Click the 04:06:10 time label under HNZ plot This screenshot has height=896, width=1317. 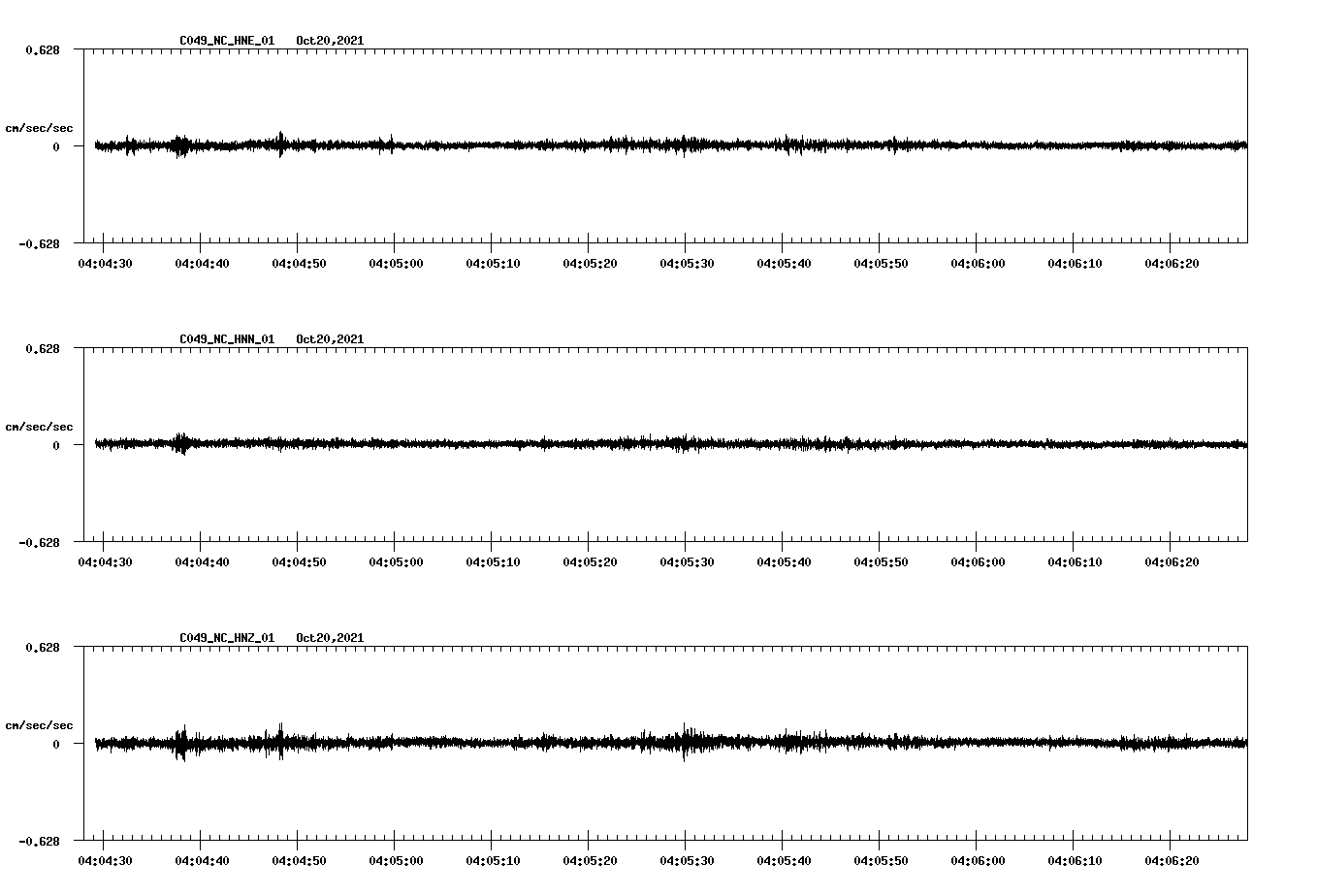[1075, 861]
